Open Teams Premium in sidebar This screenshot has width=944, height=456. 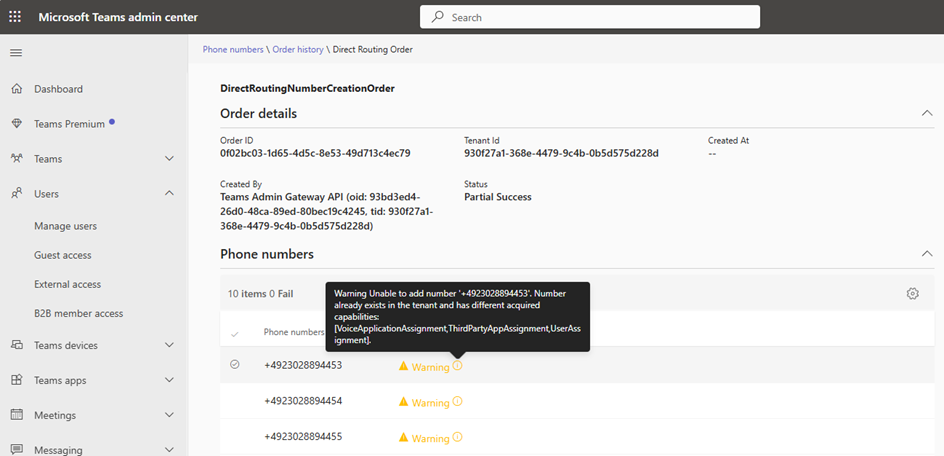pyautogui.click(x=69, y=124)
